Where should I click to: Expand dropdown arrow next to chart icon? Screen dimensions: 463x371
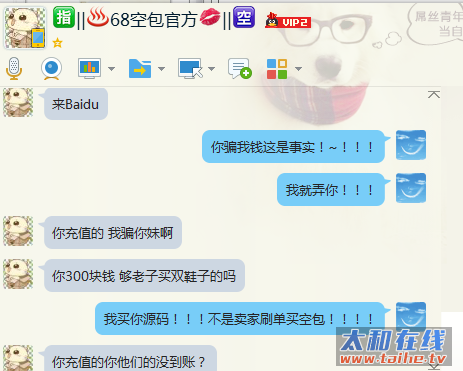coord(111,69)
